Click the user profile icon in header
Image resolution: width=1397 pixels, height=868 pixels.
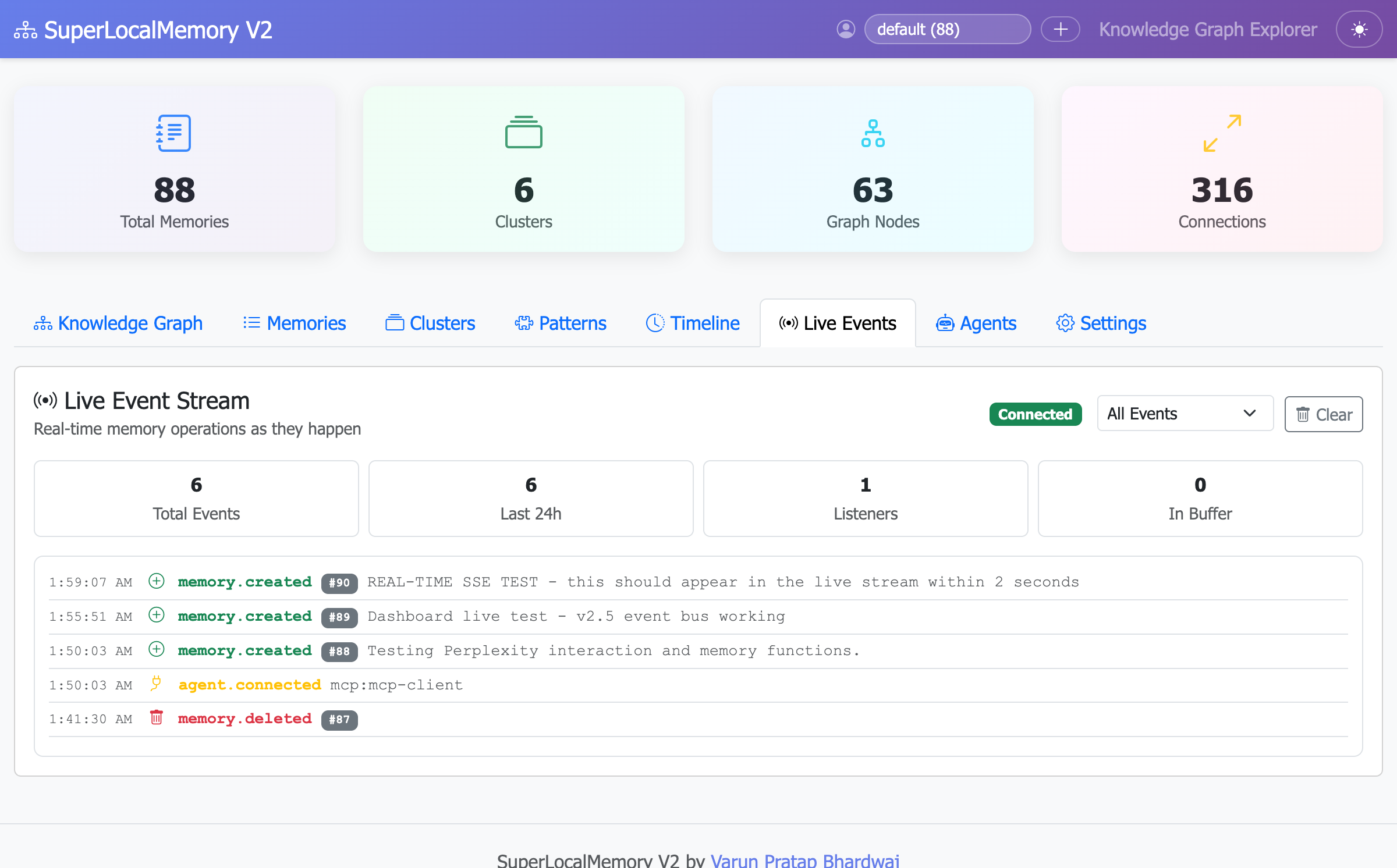[x=846, y=29]
